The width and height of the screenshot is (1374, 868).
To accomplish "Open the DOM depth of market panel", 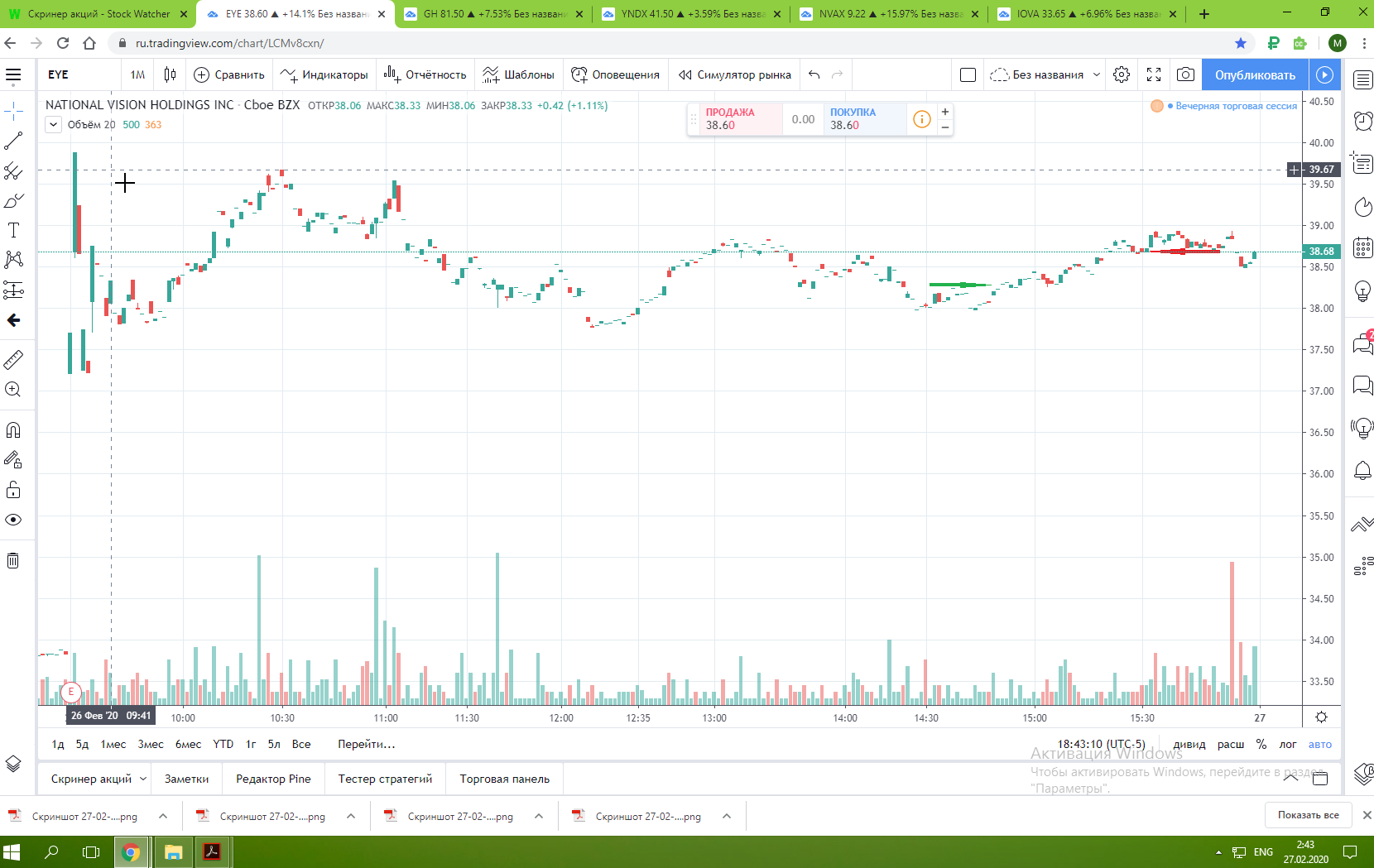I will (x=1362, y=568).
